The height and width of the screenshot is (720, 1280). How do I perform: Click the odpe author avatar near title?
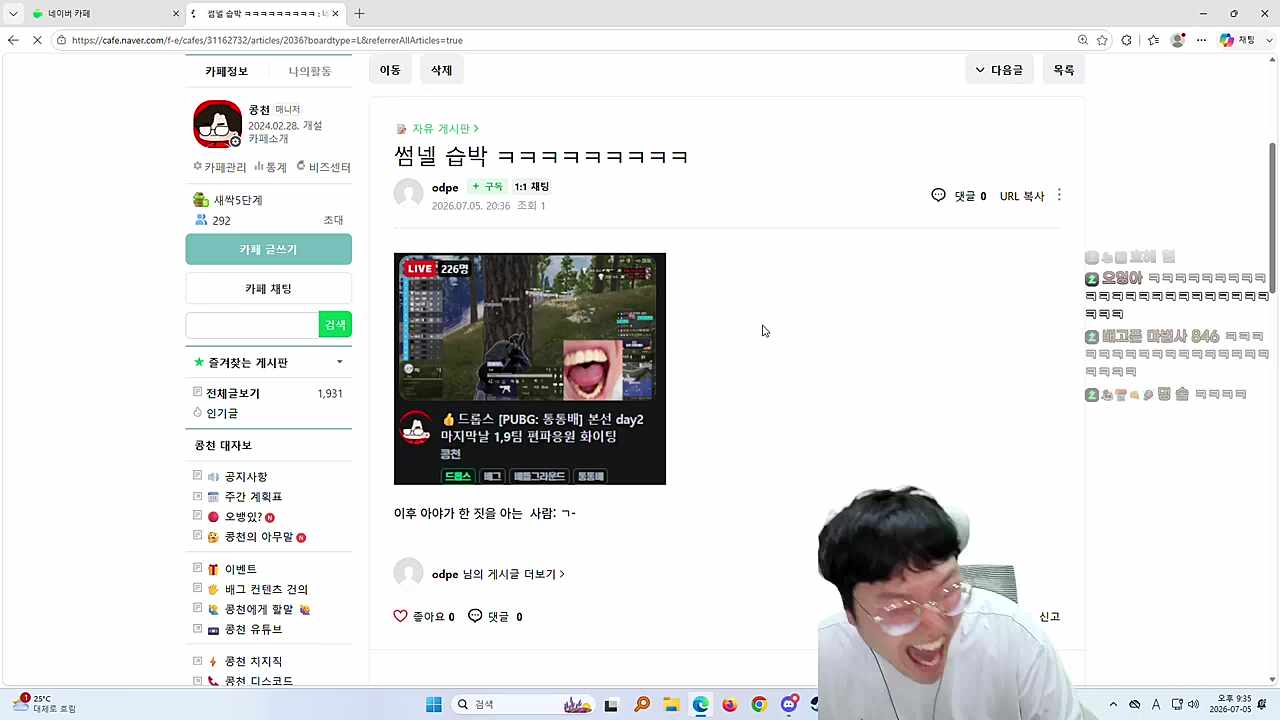(x=408, y=194)
